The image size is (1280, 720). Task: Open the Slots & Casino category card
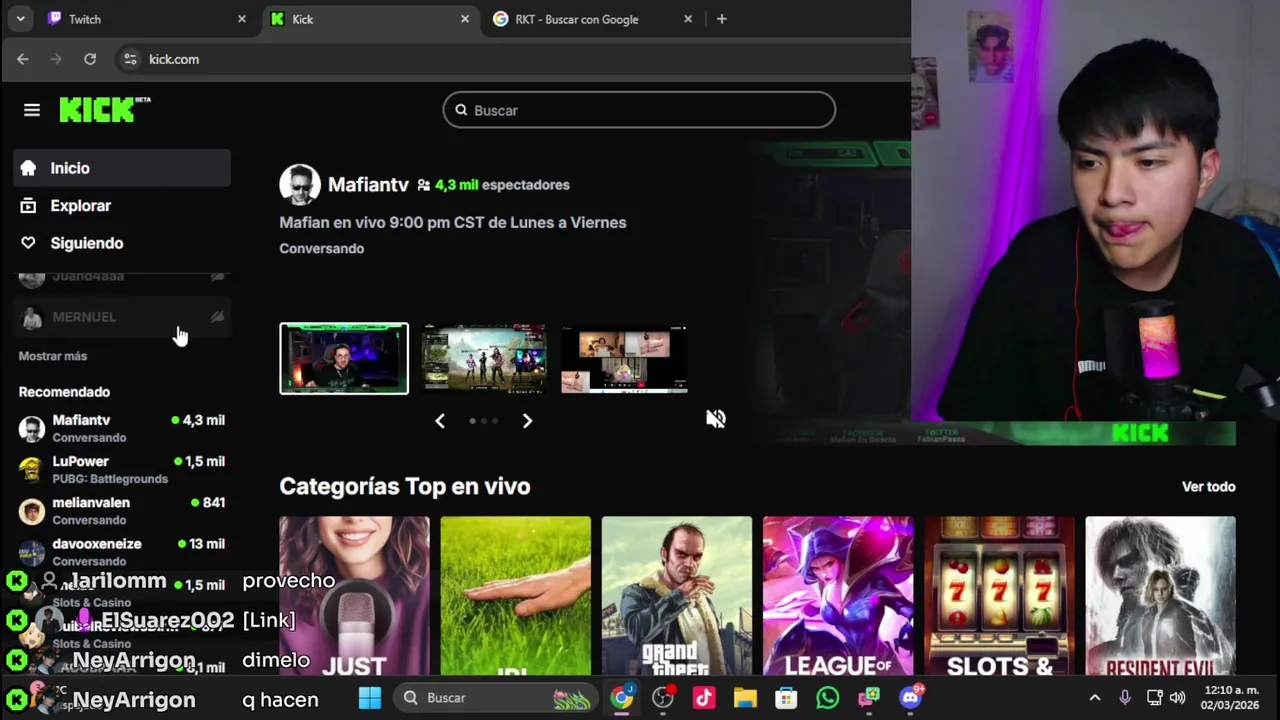pos(999,596)
